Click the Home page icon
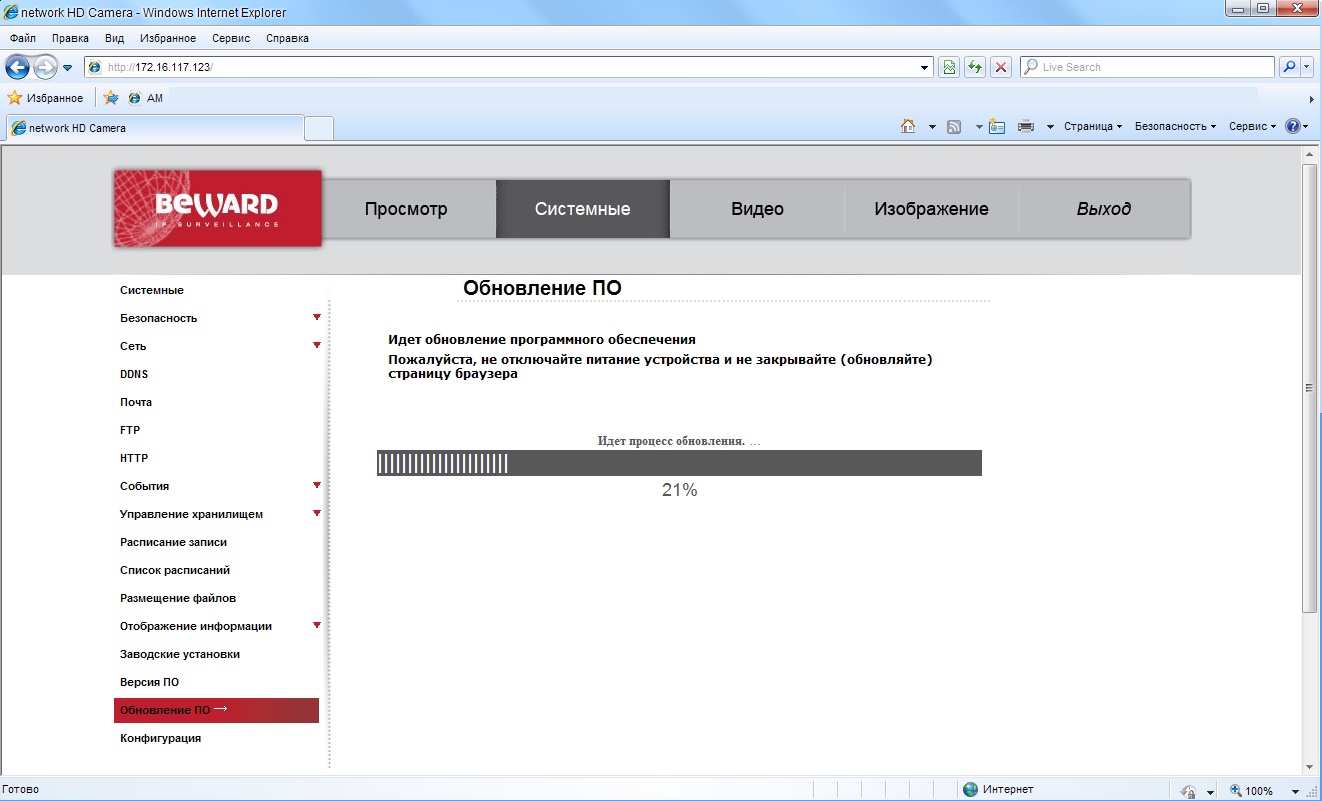The image size is (1322, 801). click(x=908, y=127)
